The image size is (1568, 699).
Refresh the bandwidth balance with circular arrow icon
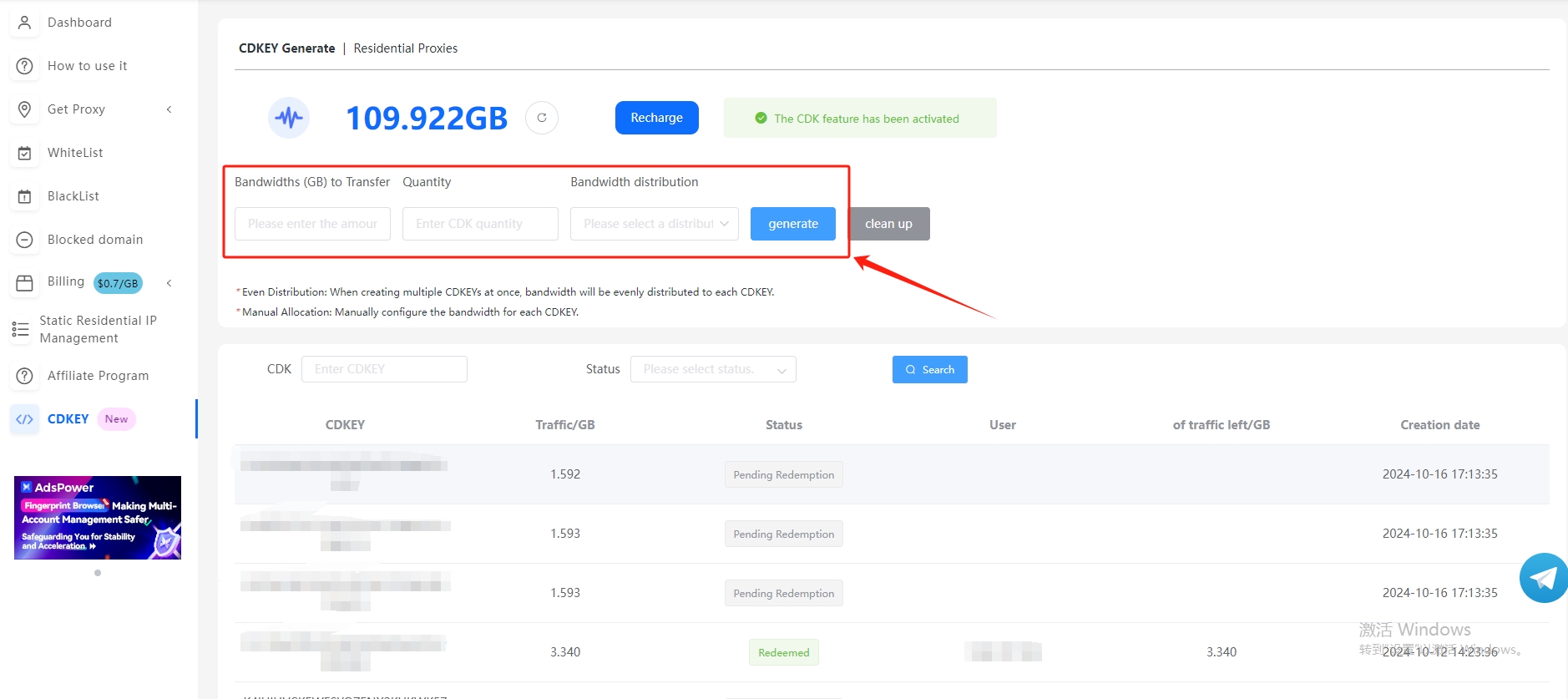coord(542,118)
